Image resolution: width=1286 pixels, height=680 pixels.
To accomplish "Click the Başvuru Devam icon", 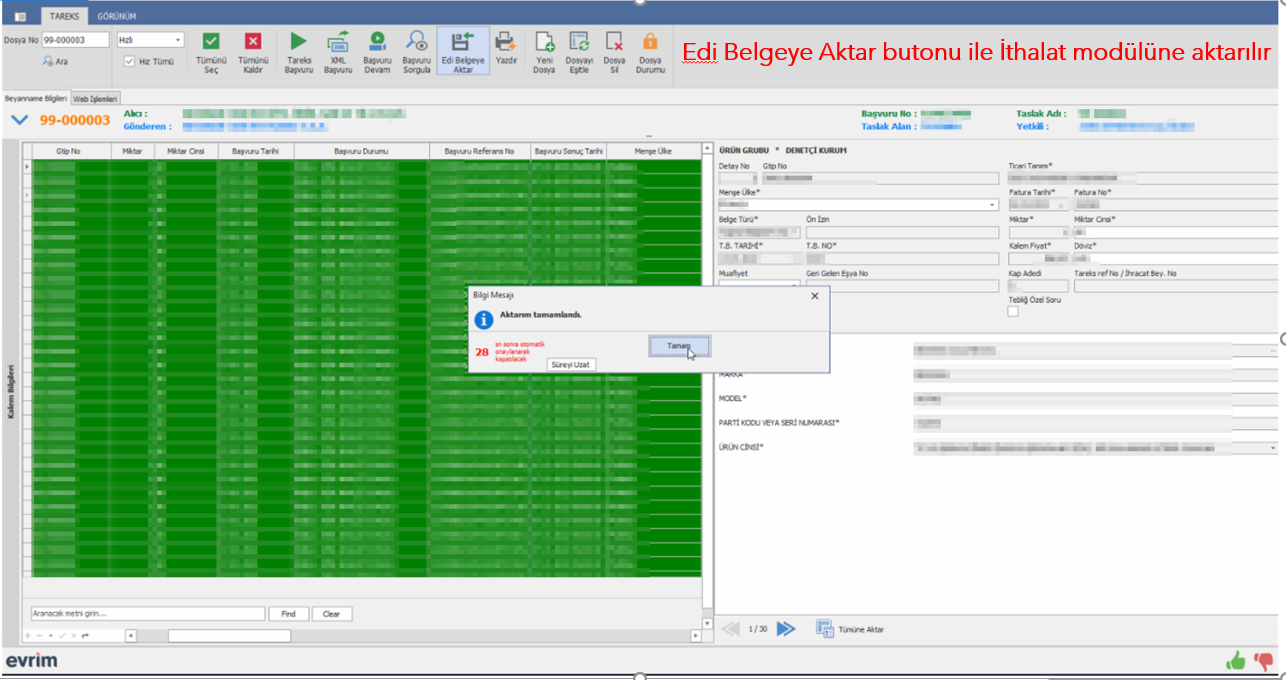I will tap(377, 42).
